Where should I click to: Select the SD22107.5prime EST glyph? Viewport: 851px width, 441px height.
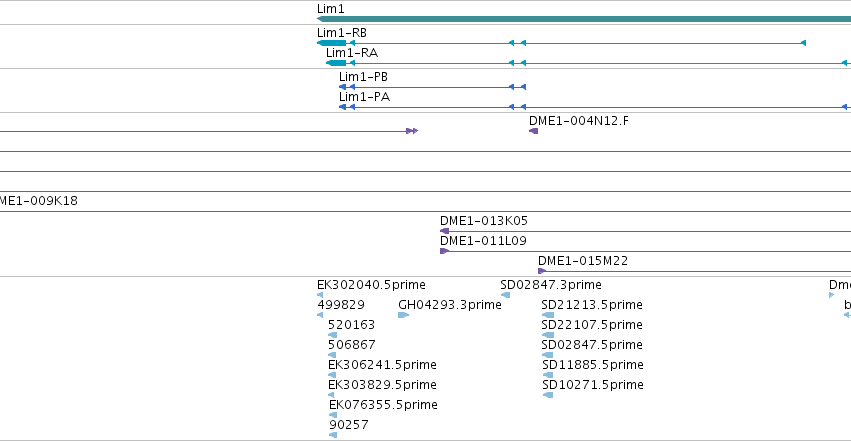(548, 335)
